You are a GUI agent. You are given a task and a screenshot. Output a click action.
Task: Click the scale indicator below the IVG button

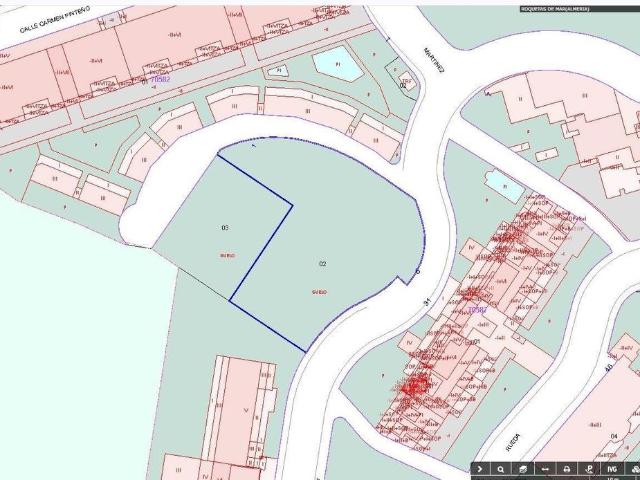612,478
